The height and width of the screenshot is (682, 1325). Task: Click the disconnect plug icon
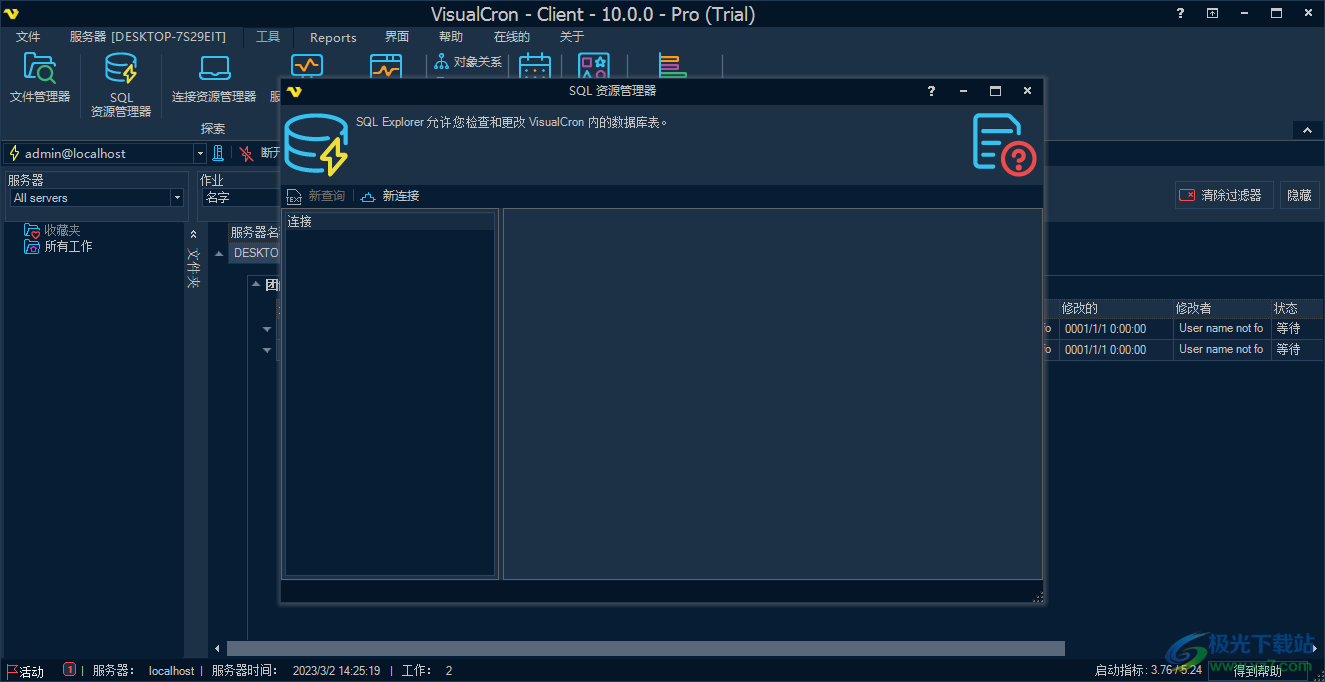[246, 153]
